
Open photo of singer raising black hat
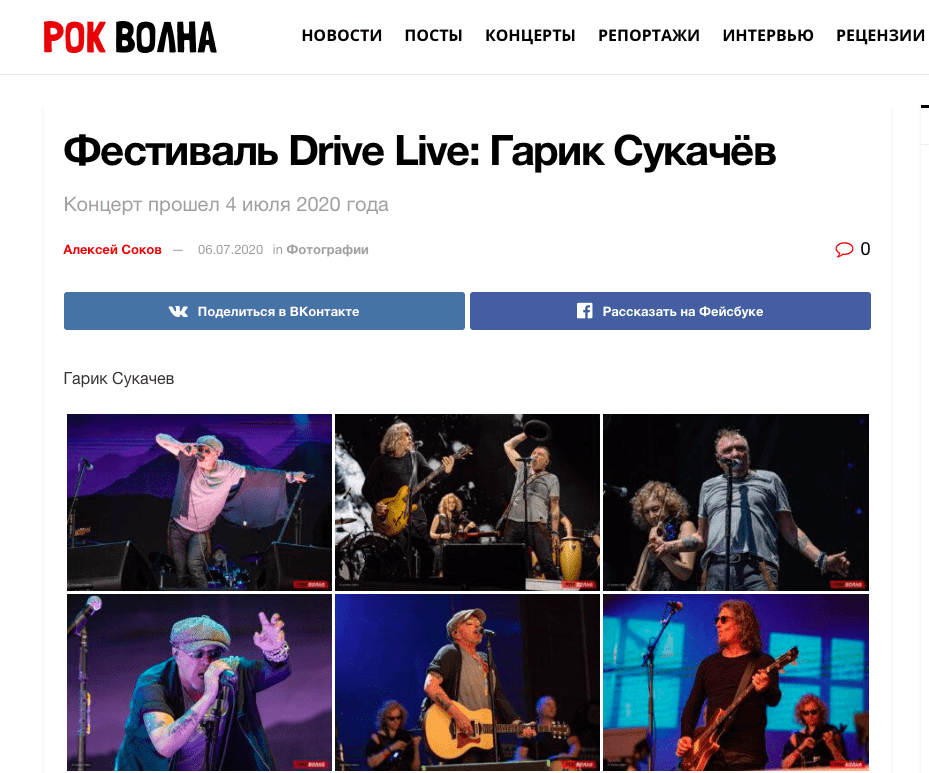(467, 502)
